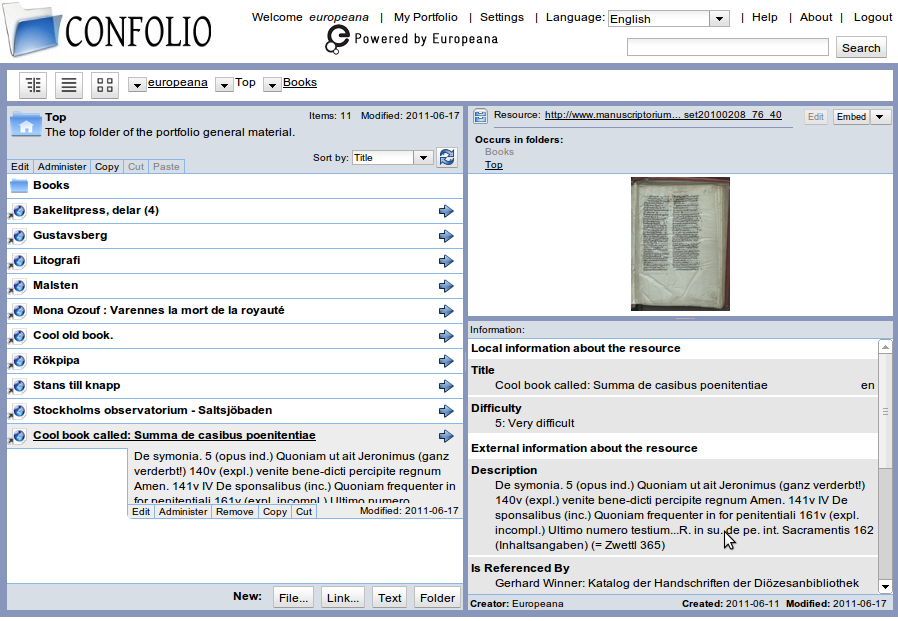Viewport: 898px width, 621px height.
Task: Click the New Folder button
Action: pos(437,598)
